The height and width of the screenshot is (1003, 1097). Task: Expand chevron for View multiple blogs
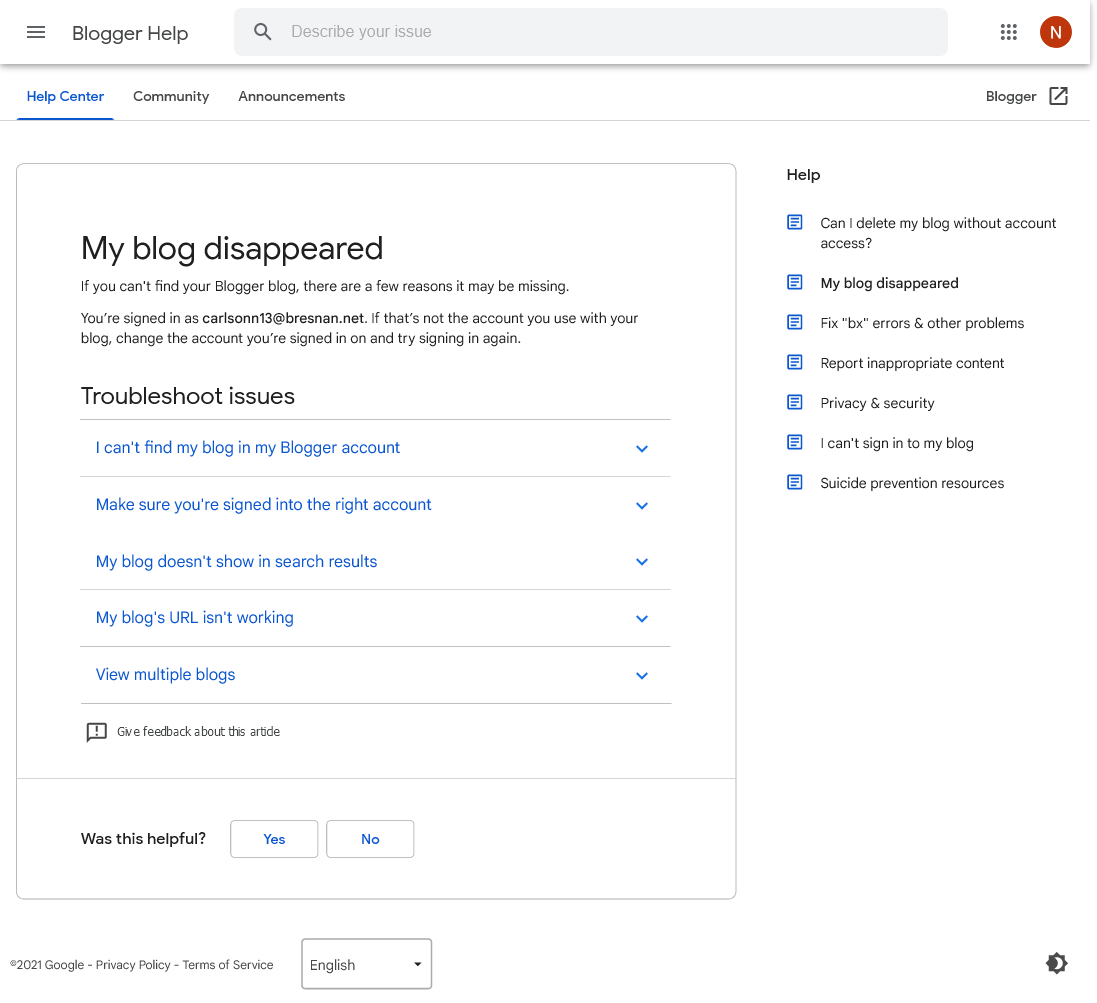pyautogui.click(x=642, y=675)
